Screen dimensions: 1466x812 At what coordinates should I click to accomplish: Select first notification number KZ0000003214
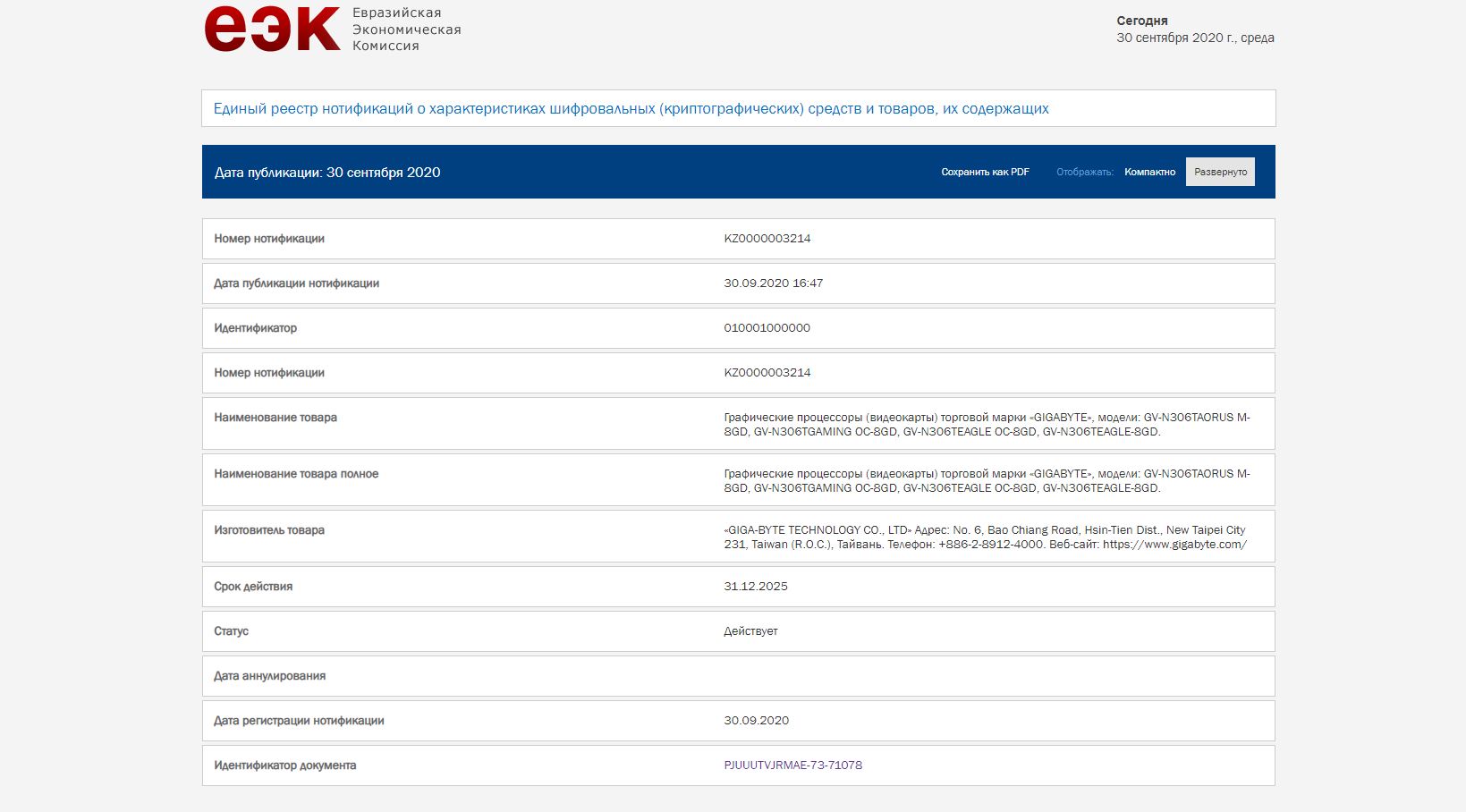pyautogui.click(x=767, y=239)
